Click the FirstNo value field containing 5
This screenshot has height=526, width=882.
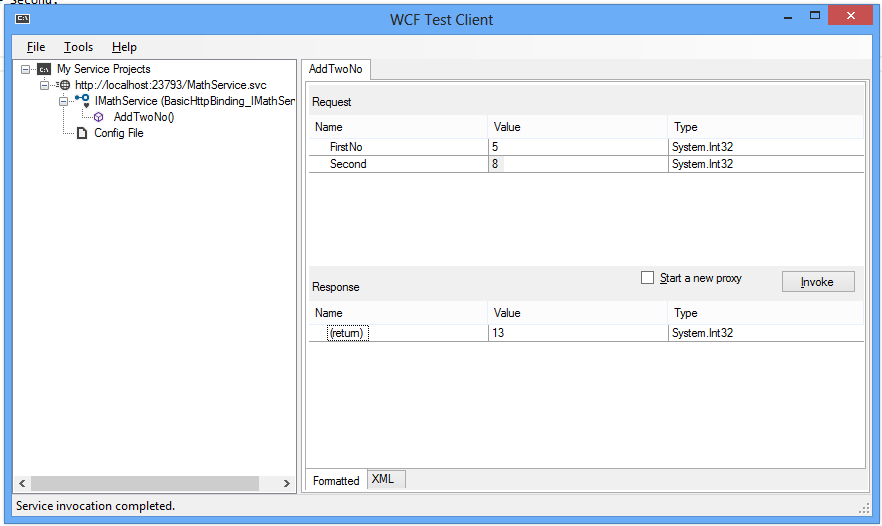pos(578,147)
